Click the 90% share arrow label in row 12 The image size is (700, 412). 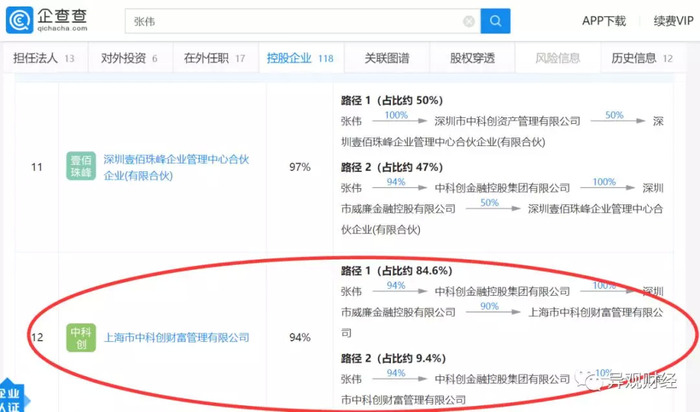[489, 306]
